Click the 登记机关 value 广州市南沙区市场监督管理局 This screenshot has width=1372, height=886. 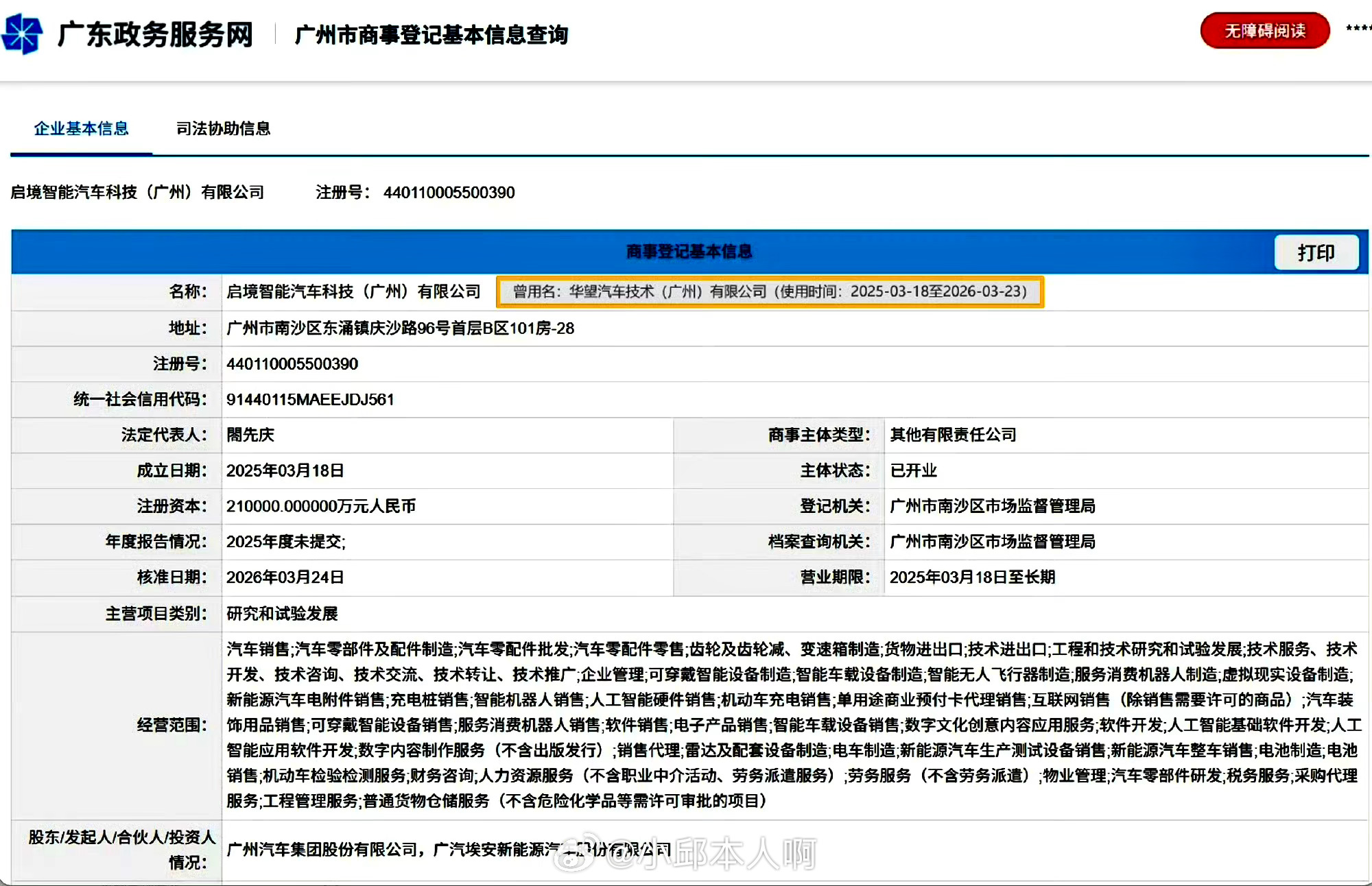tap(992, 506)
